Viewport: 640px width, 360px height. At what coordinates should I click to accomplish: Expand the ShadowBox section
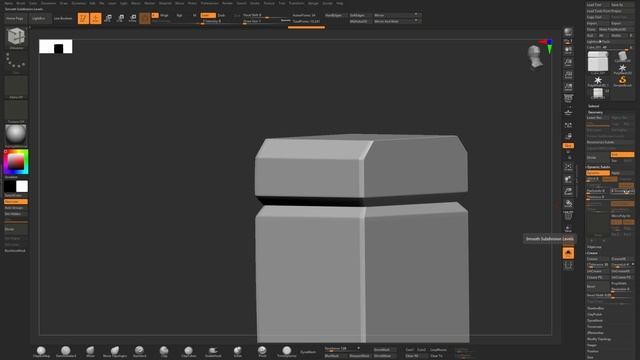pyautogui.click(x=596, y=308)
